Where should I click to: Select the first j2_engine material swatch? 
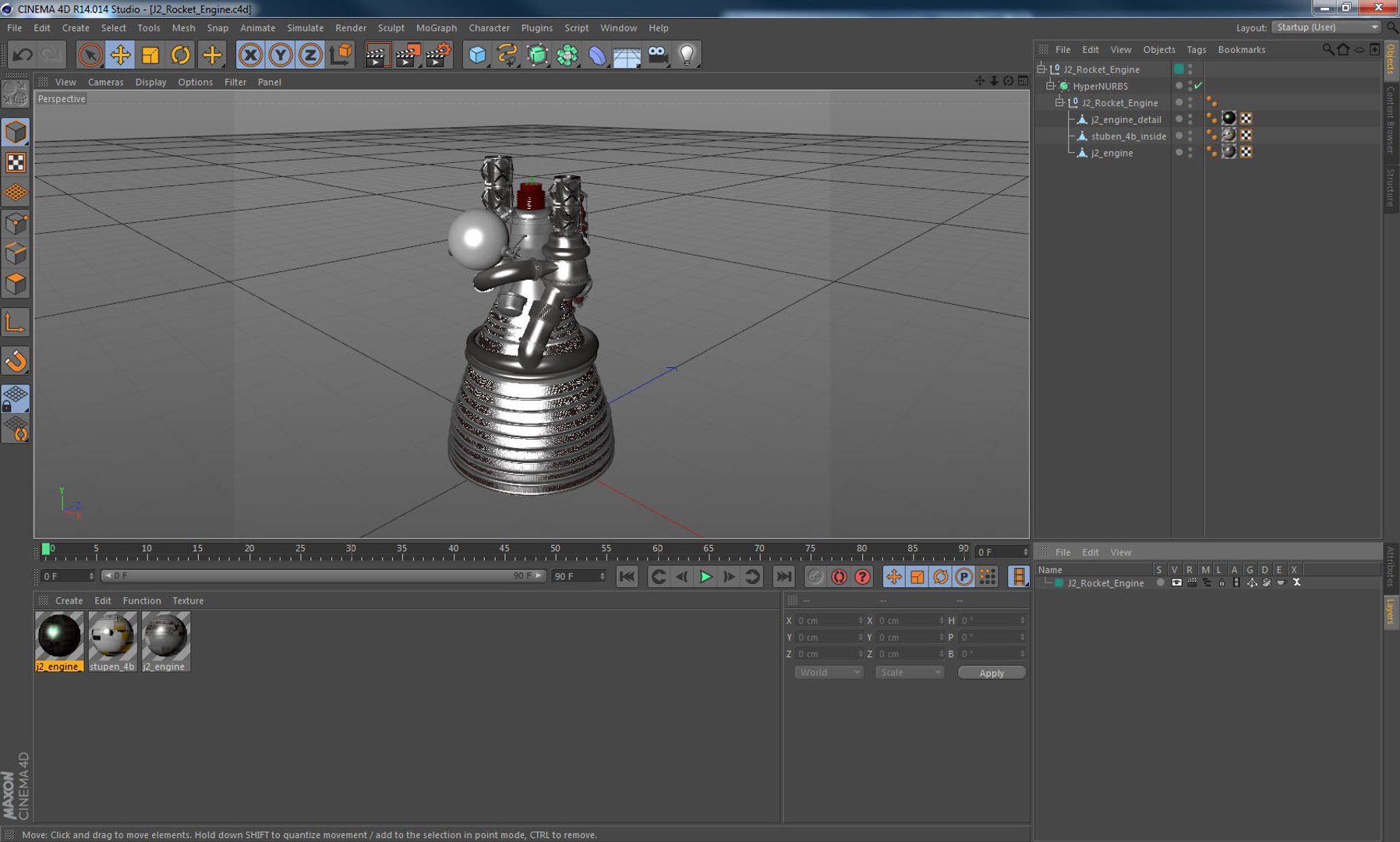point(59,641)
